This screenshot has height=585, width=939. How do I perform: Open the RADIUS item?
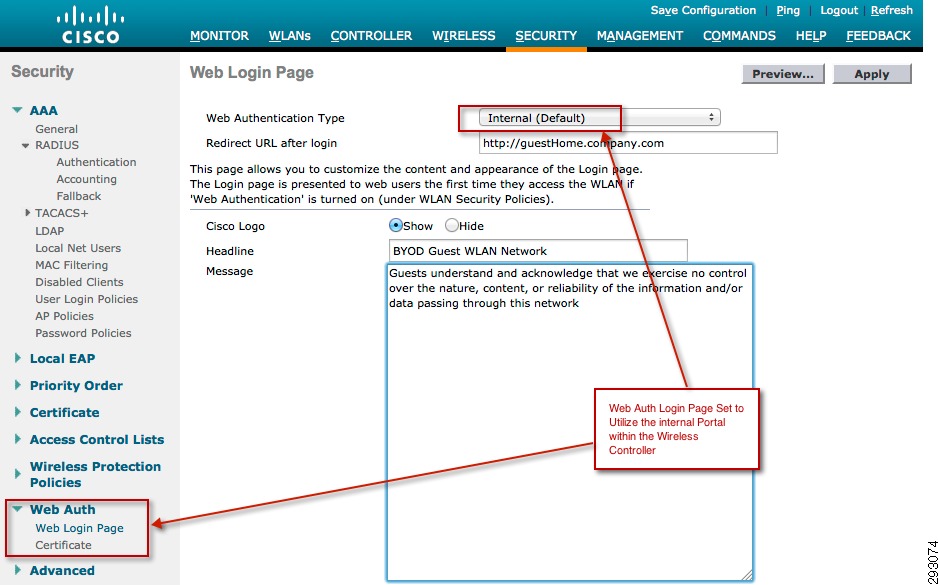57,145
